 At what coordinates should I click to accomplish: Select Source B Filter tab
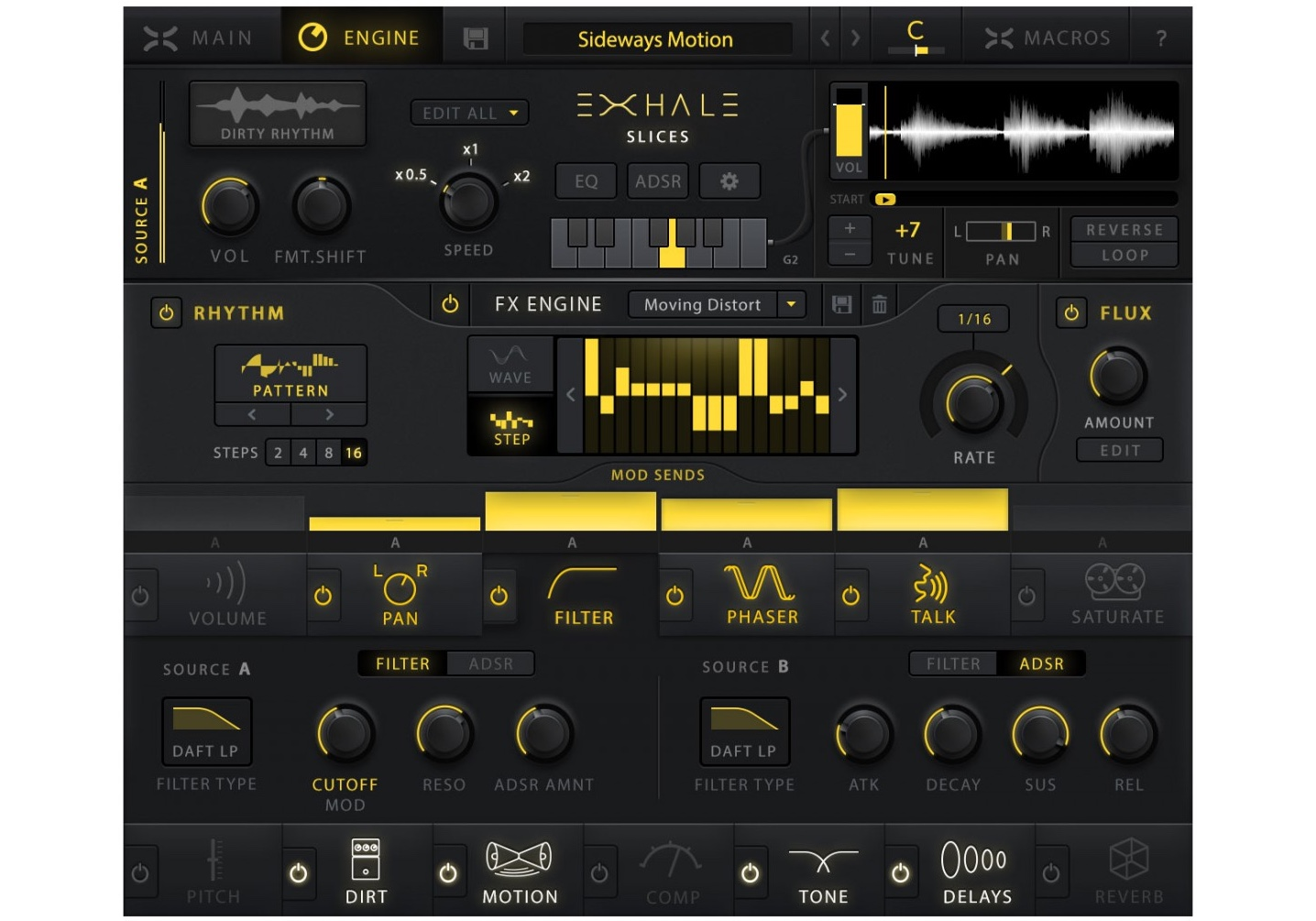pos(953,663)
